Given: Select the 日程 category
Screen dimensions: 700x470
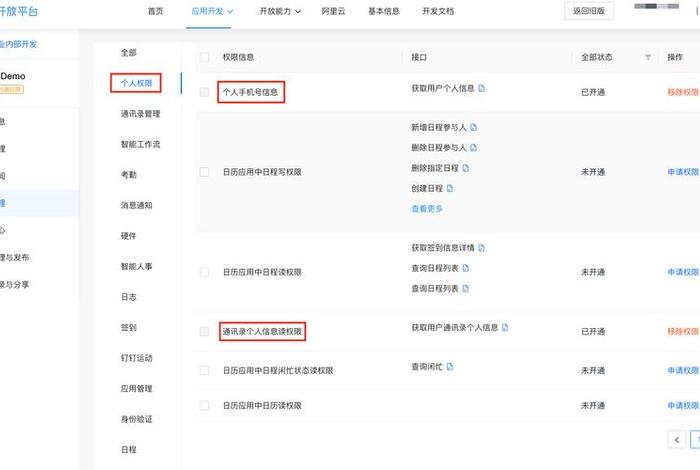Looking at the screenshot, I should [x=129, y=449].
